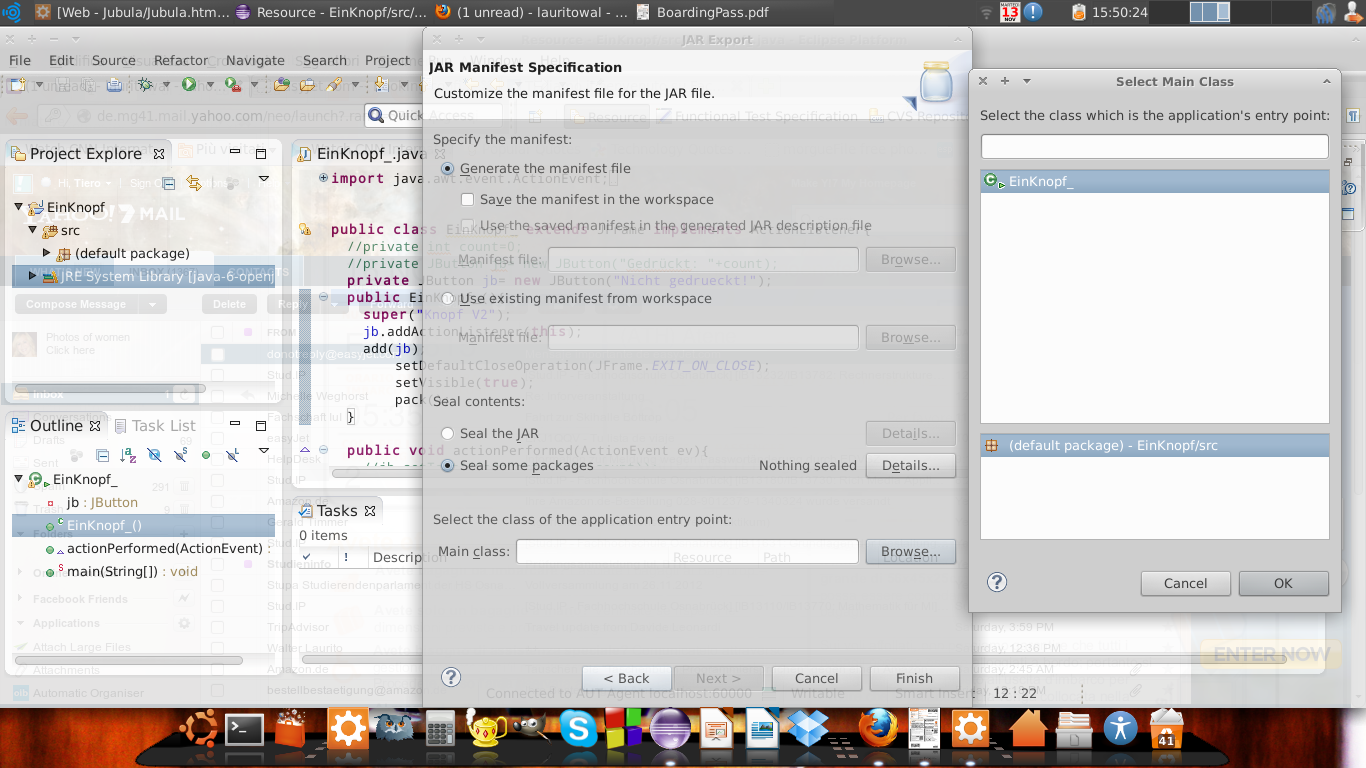
Task: Select (default package) - EinKnopf/src entry
Action: (1155, 445)
